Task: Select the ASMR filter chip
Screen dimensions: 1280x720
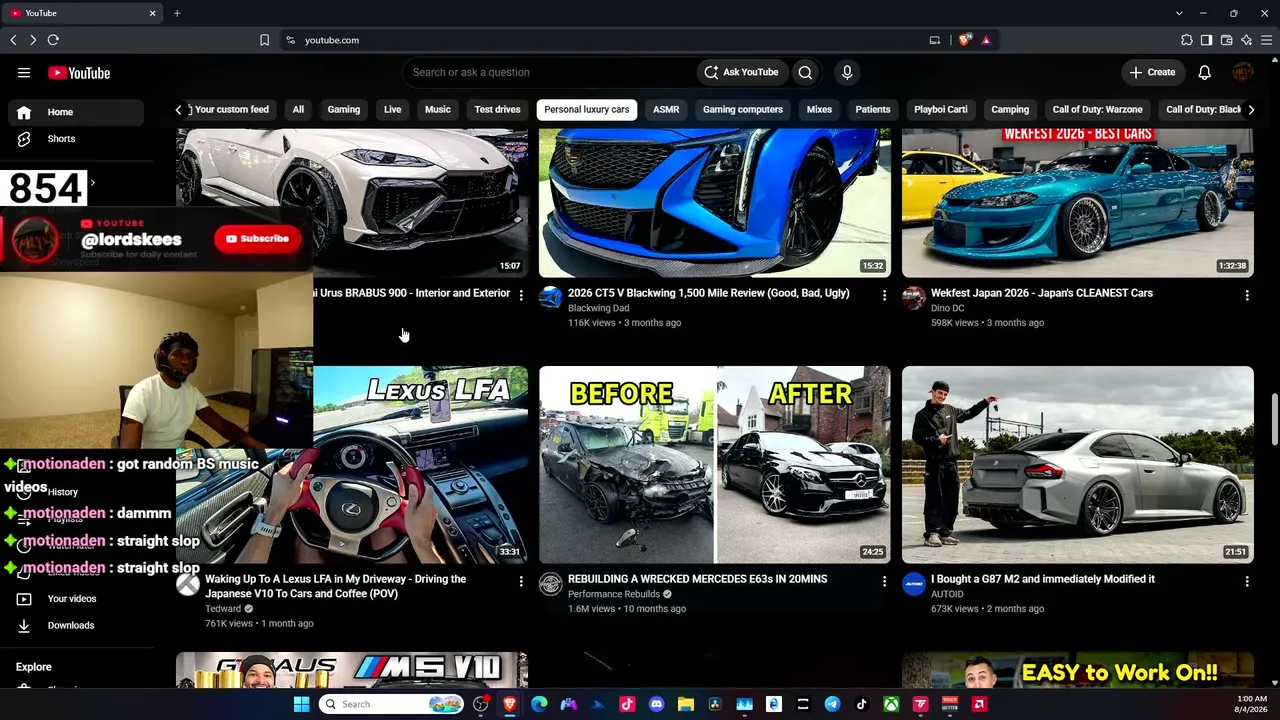Action: click(666, 109)
